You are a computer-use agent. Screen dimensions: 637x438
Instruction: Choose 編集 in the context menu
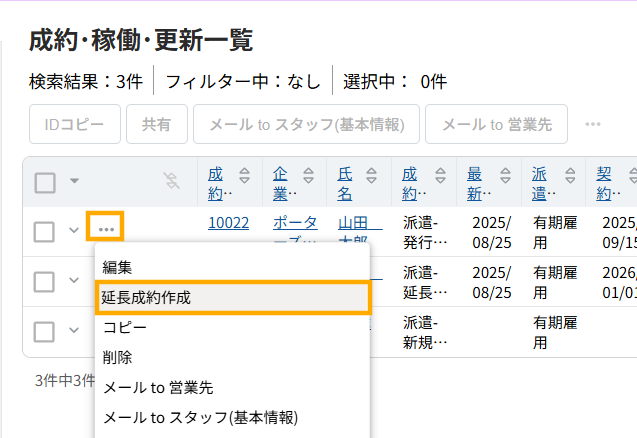coord(118,267)
